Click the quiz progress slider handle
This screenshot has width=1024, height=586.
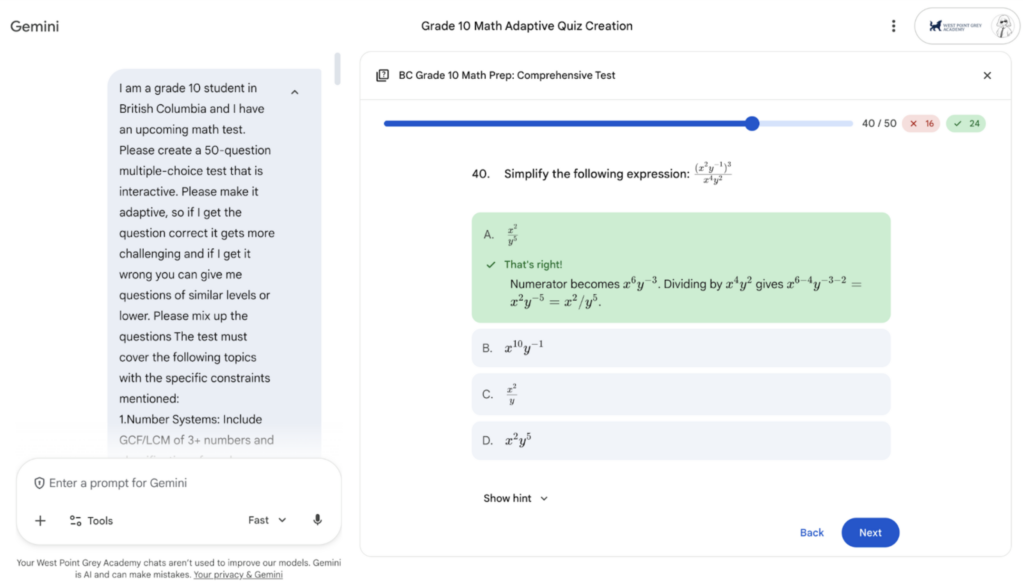(752, 123)
